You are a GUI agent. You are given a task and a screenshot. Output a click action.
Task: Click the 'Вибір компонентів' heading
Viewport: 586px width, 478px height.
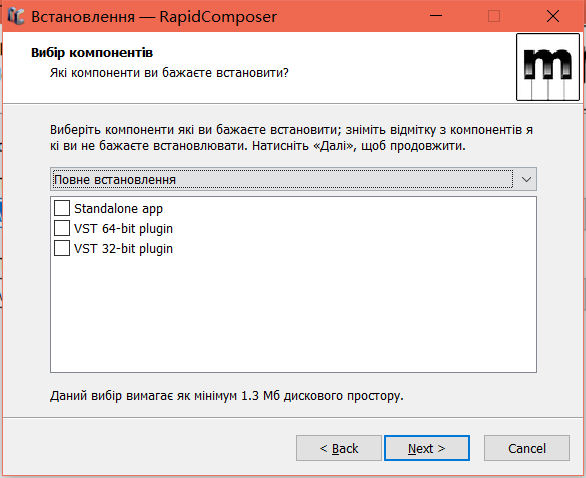(x=92, y=53)
